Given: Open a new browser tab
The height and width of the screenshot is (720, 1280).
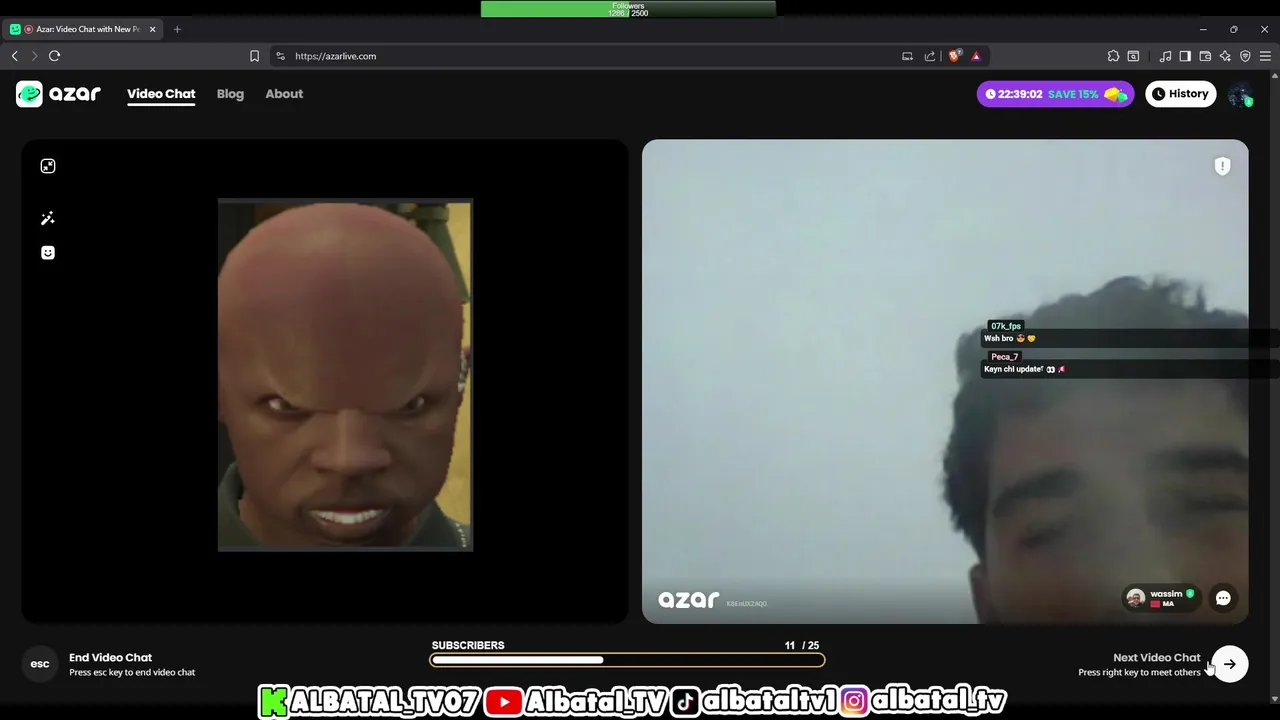Looking at the screenshot, I should (177, 29).
